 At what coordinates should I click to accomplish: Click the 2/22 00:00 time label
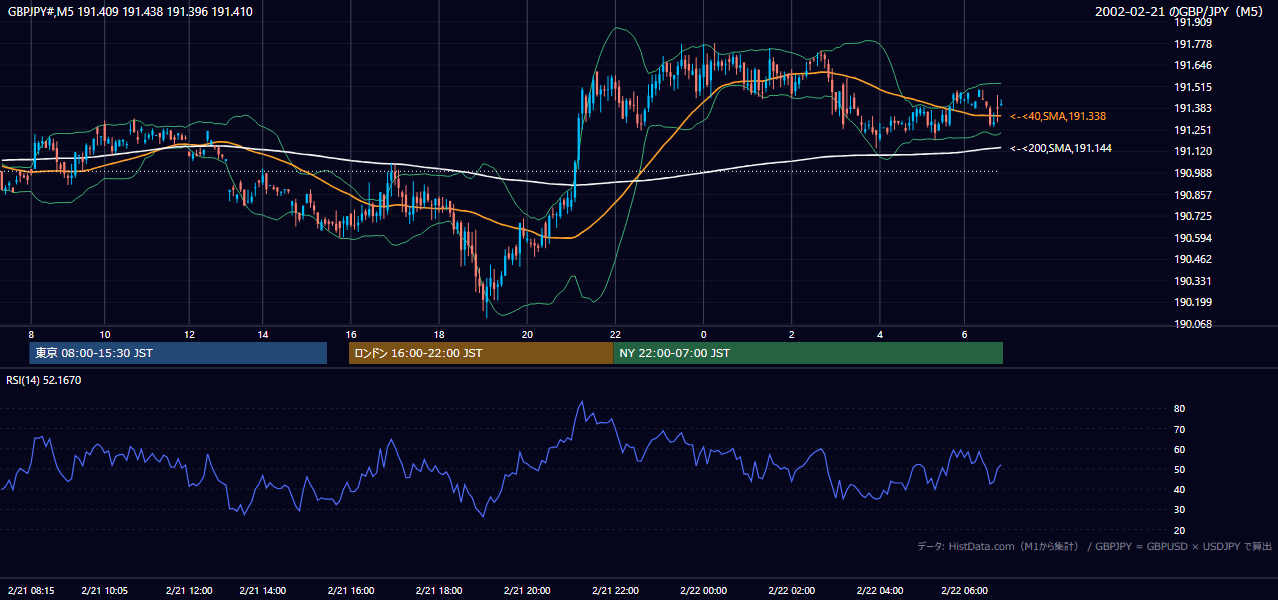click(703, 591)
